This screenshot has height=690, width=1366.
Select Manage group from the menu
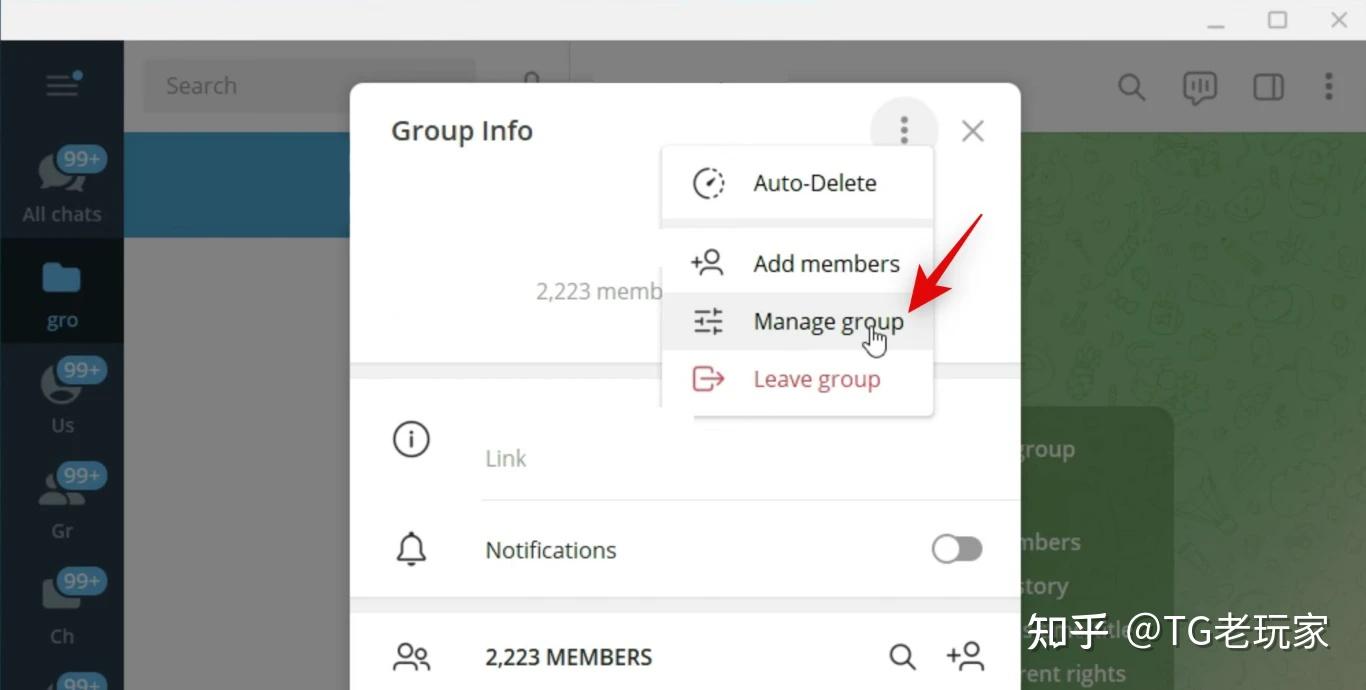[828, 322]
